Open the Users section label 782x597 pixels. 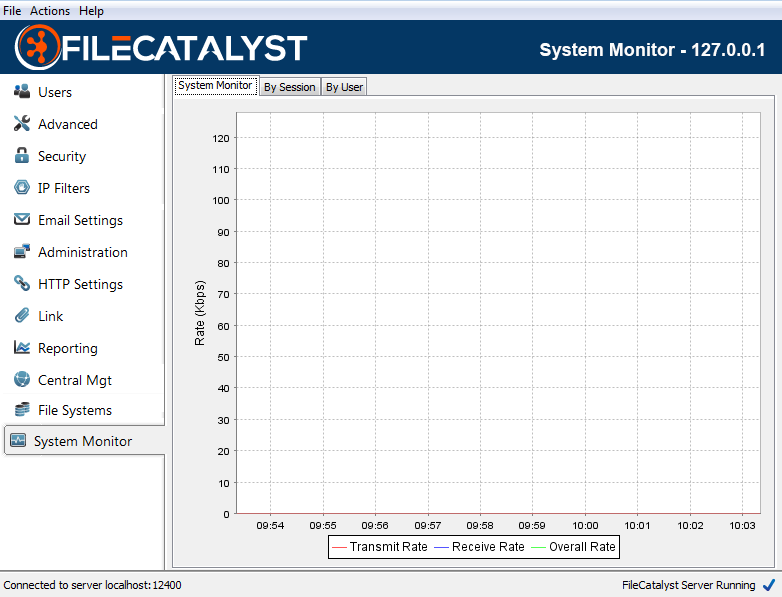tap(55, 92)
